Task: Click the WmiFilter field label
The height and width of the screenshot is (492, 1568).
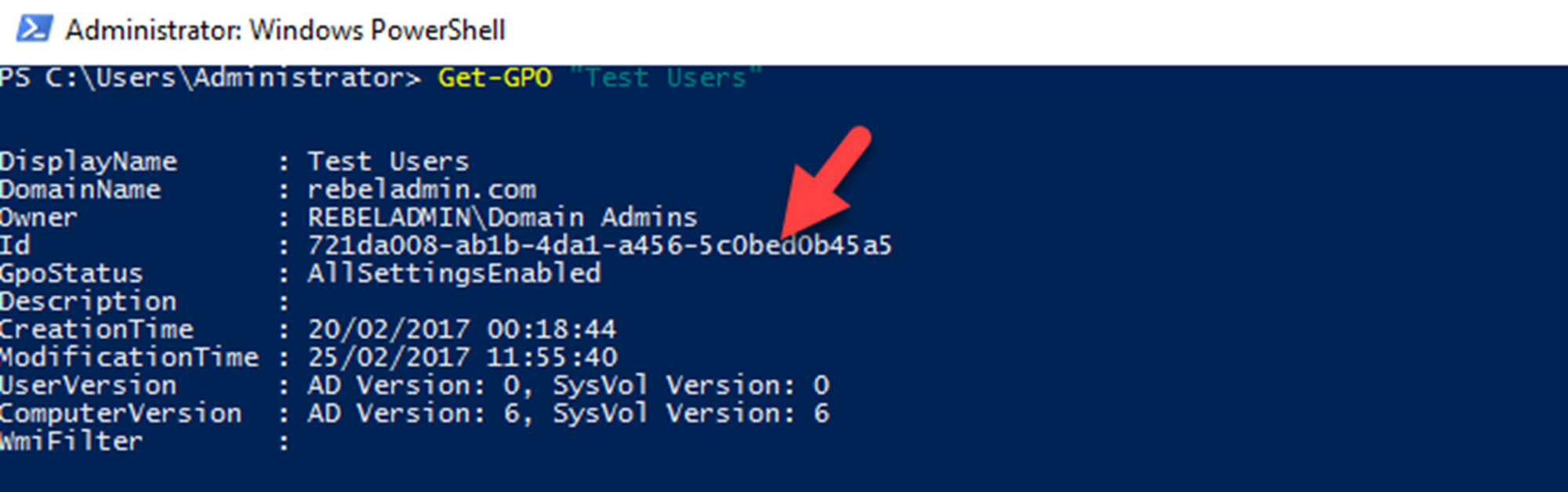Action: point(71,441)
